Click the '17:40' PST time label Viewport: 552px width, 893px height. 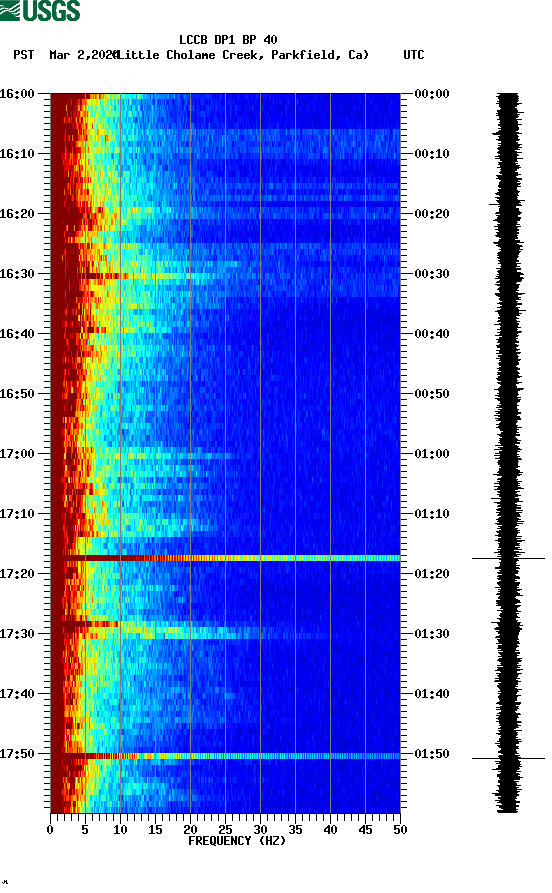pyautogui.click(x=17, y=694)
